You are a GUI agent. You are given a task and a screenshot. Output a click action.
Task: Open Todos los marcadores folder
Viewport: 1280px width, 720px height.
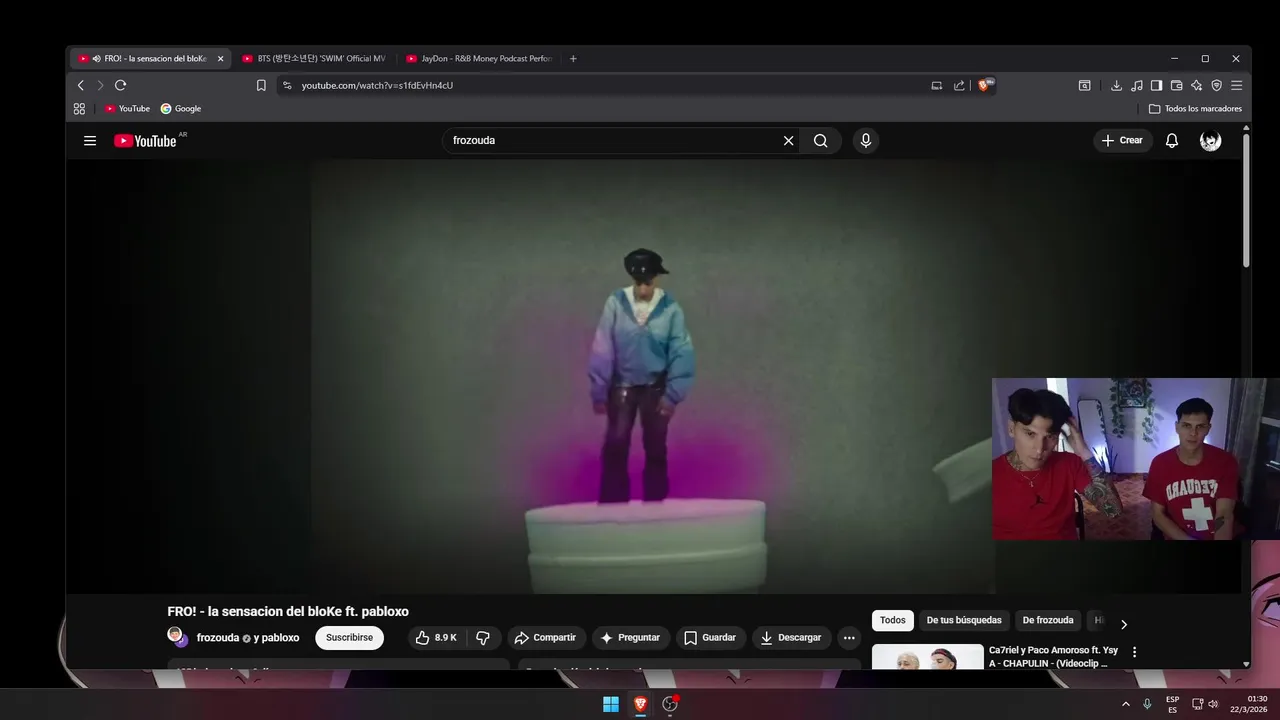[1196, 109]
